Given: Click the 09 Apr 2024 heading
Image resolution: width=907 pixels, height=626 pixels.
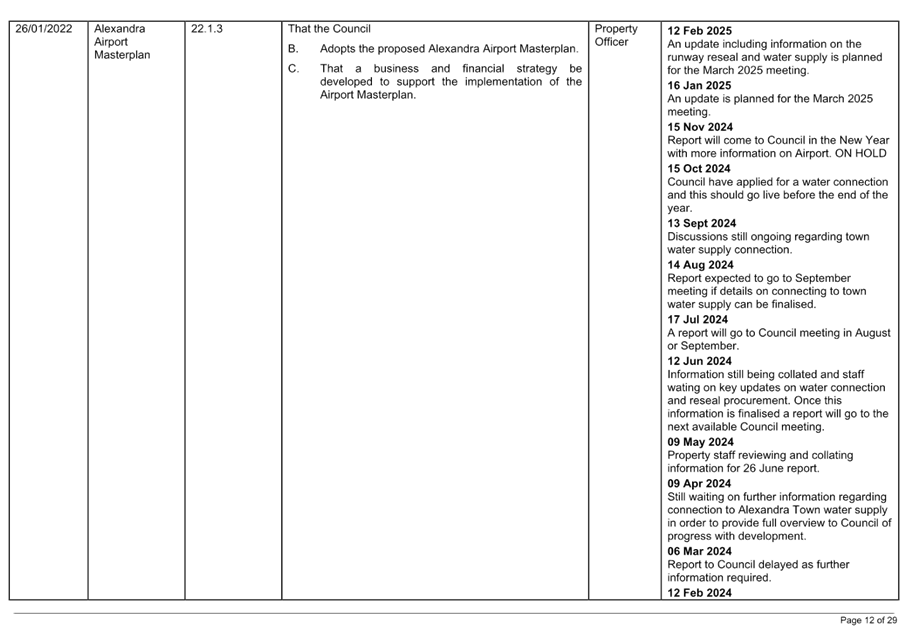Looking at the screenshot, I should click(699, 484).
